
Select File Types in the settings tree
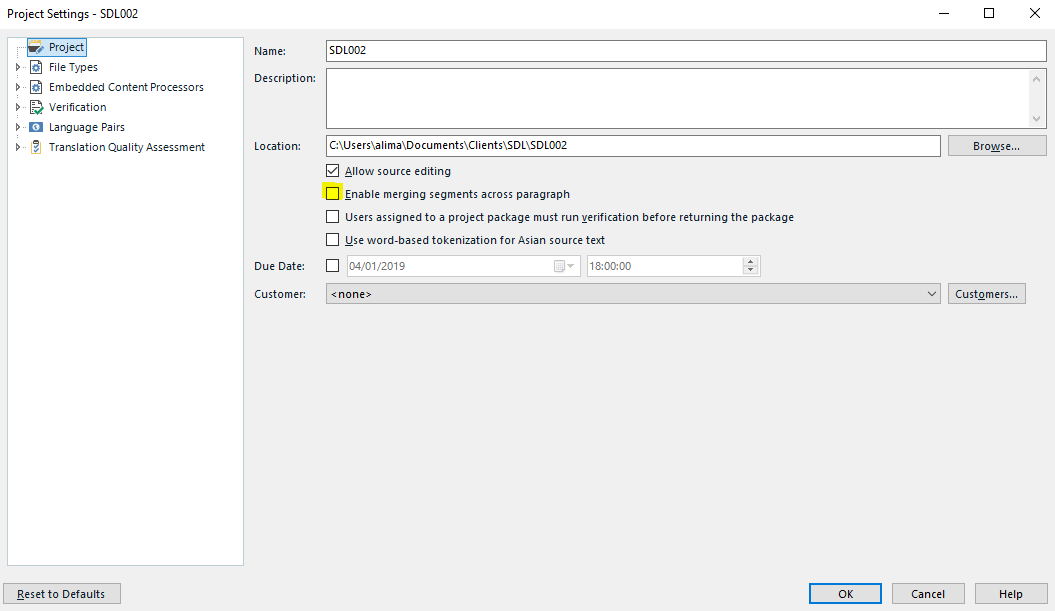click(x=73, y=67)
